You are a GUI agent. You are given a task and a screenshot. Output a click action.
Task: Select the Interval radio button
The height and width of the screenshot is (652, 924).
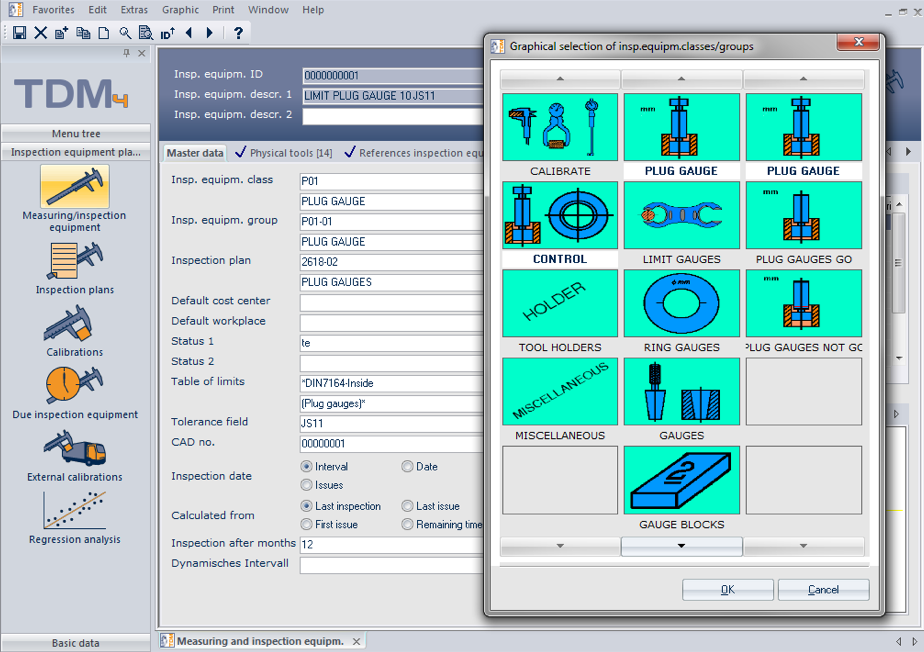point(306,466)
